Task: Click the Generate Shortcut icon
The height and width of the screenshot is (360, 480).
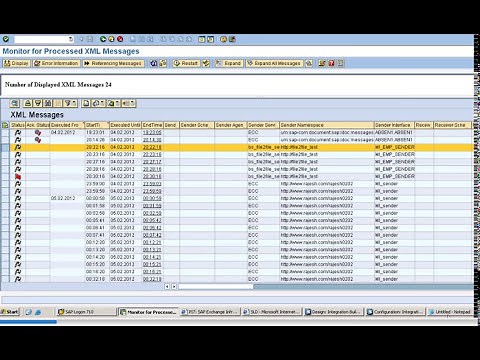Action: [x=210, y=39]
